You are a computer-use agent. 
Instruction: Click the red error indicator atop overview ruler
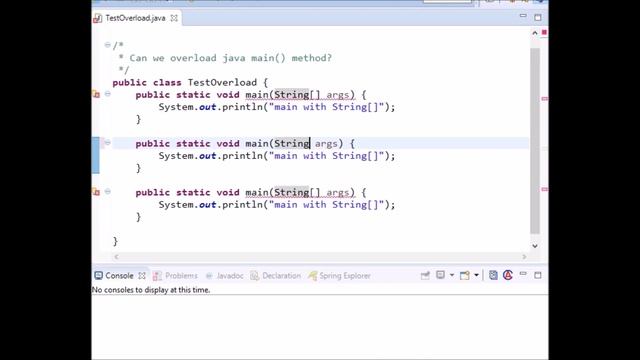pos(544,32)
